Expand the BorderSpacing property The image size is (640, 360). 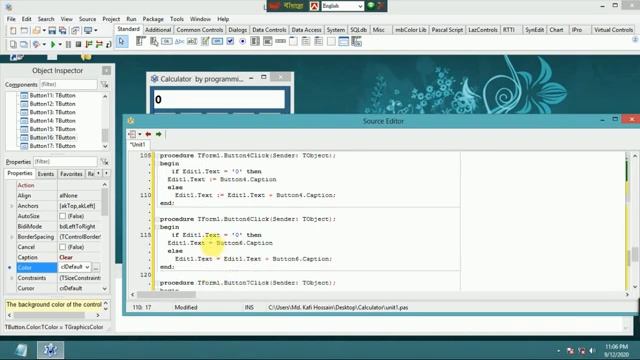click(12, 237)
